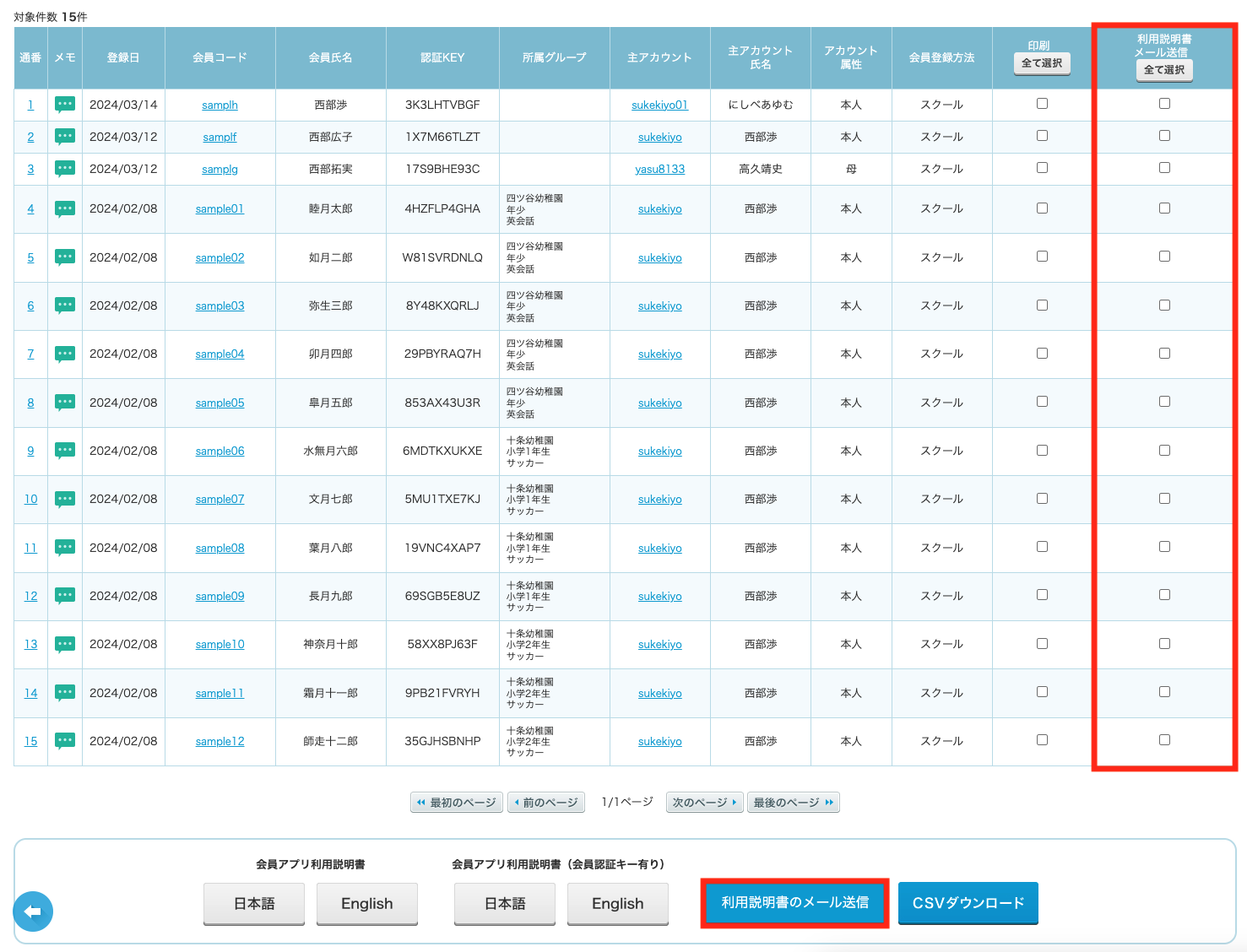Image resolution: width=1247 pixels, height=952 pixels.
Task: Open member code link samplh
Action: (220, 105)
